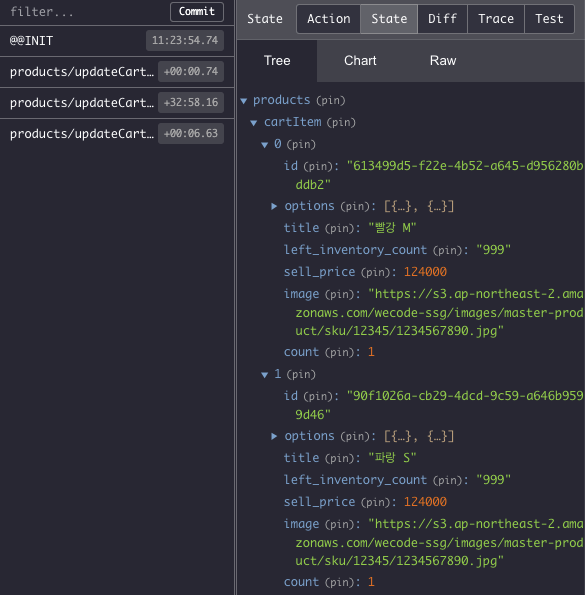Viewport: 585px width, 595px height.
Task: Click second item's sell_price 124000
Action: 425,502
